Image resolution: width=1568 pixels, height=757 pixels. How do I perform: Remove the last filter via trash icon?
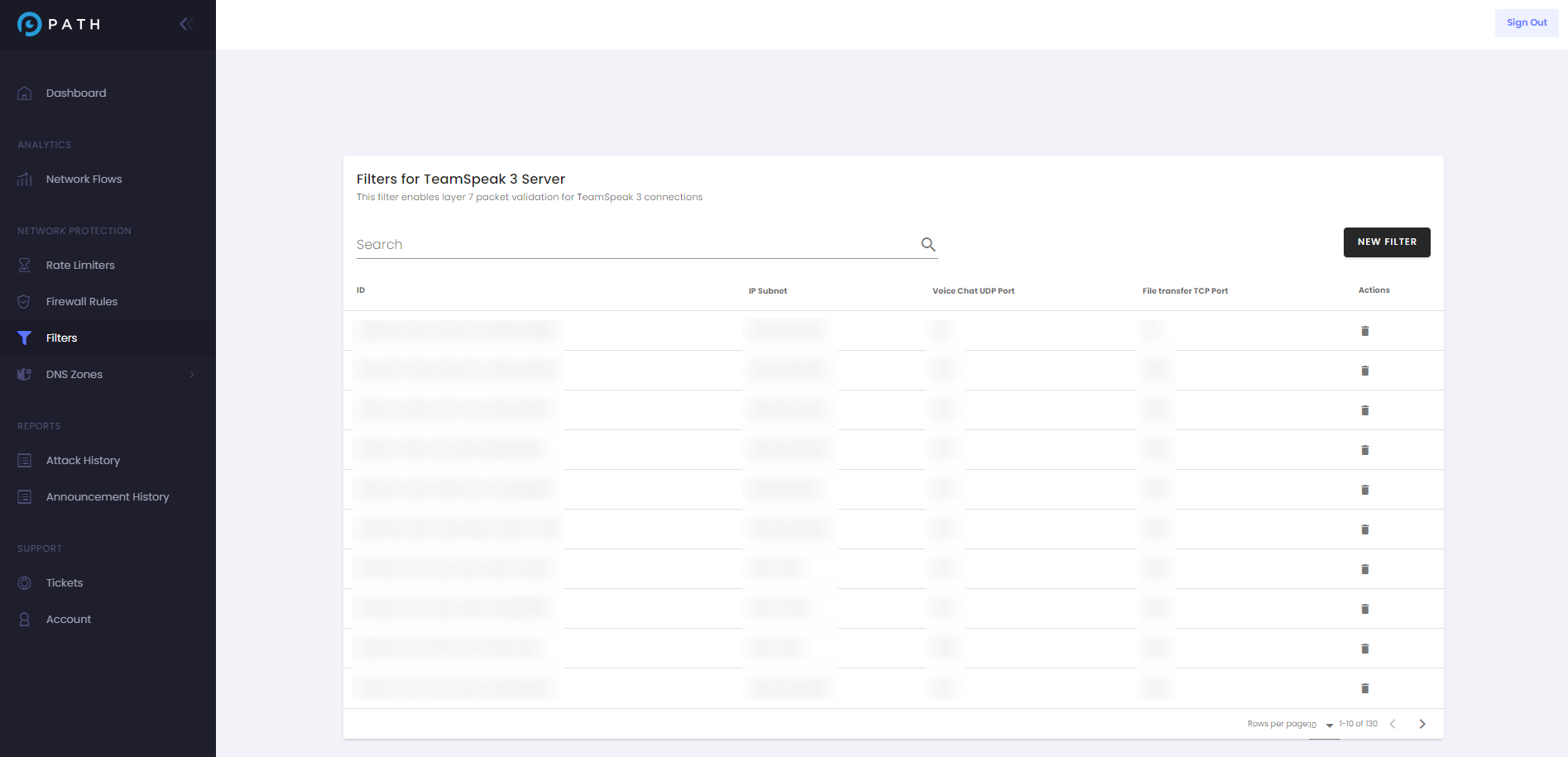[1364, 688]
